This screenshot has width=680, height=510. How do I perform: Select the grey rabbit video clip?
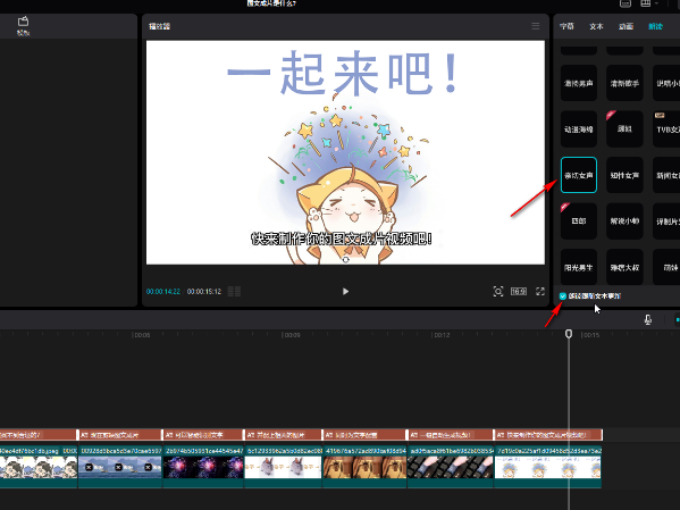(x=283, y=467)
